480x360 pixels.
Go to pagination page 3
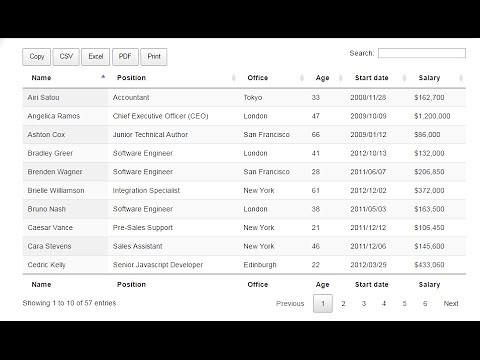tap(364, 303)
